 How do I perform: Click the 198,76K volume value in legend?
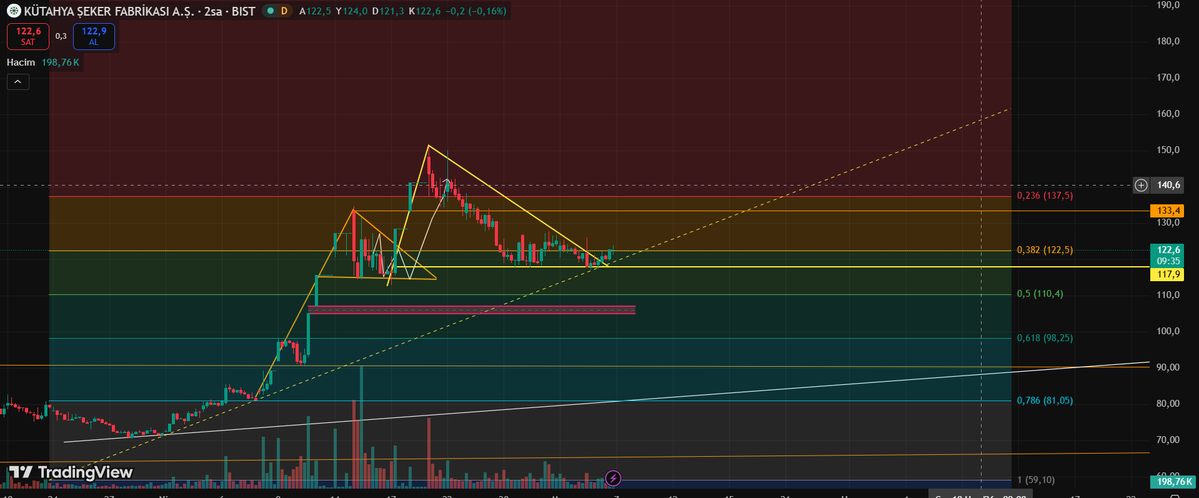[x=60, y=62]
